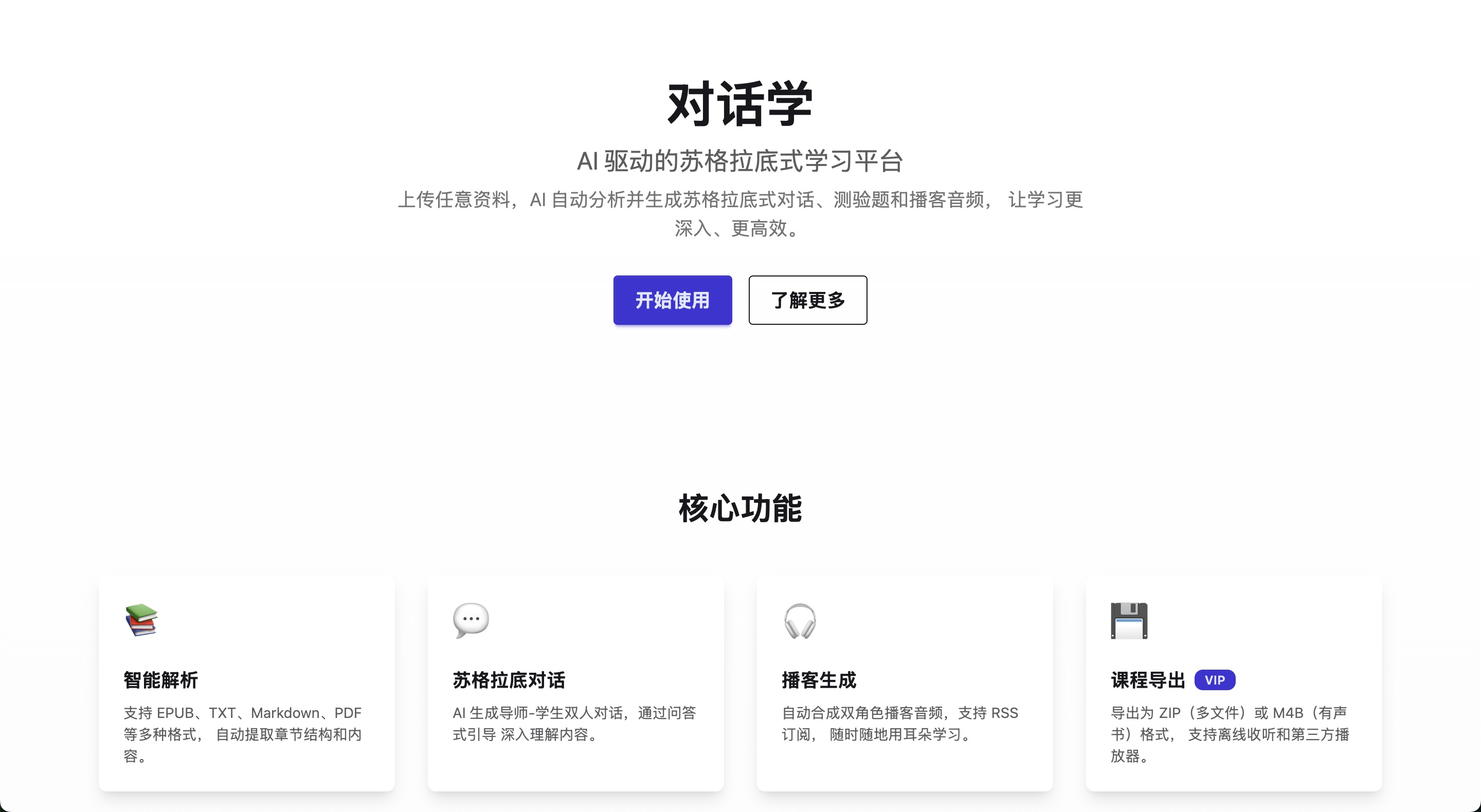Click the VIP badge next to 课程导出

(1215, 680)
